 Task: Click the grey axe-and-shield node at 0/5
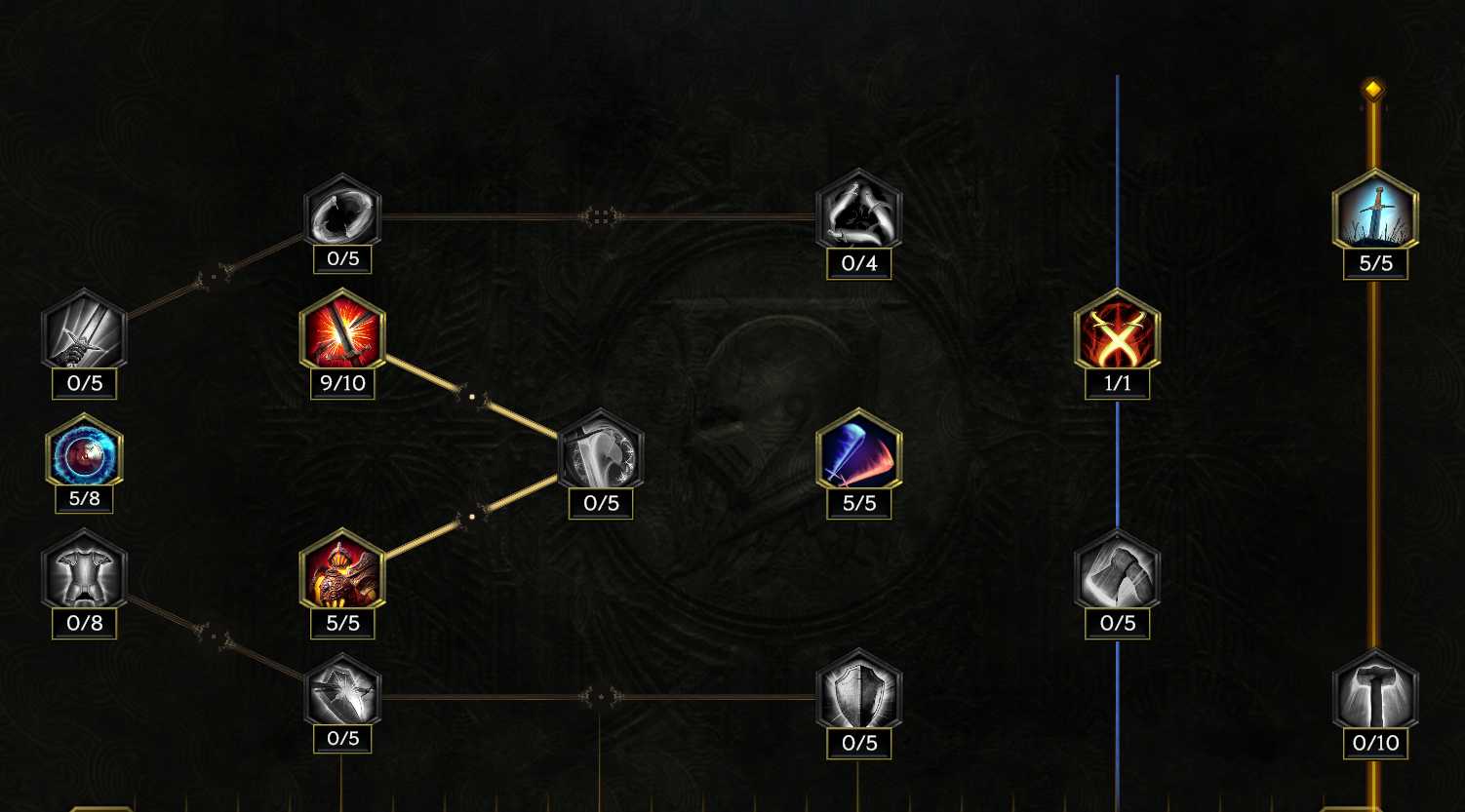(x=601, y=451)
